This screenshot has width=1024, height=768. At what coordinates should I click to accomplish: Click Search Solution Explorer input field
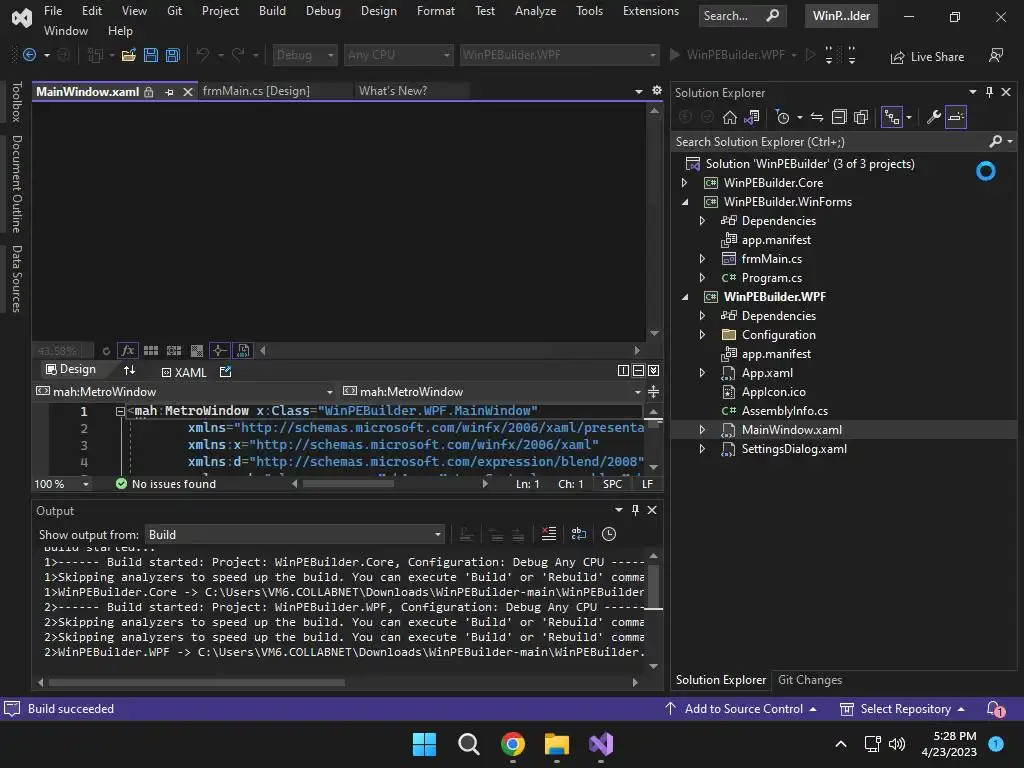pyautogui.click(x=829, y=142)
